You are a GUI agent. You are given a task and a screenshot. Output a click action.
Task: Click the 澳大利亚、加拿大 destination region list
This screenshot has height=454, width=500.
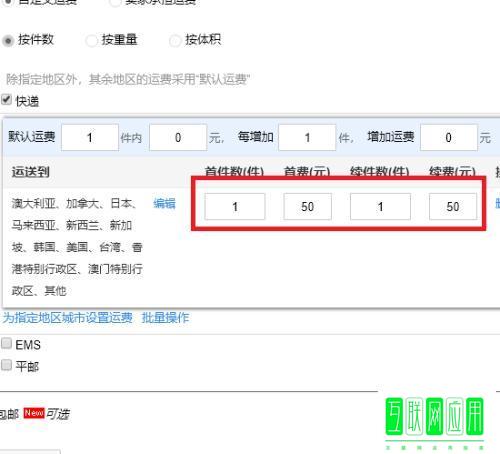77,247
